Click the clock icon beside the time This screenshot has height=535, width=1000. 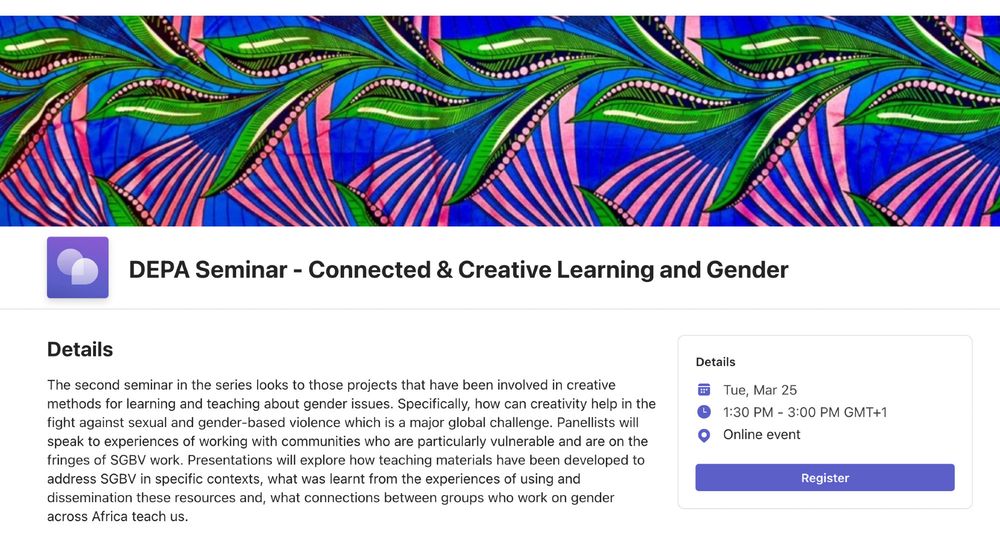click(704, 412)
